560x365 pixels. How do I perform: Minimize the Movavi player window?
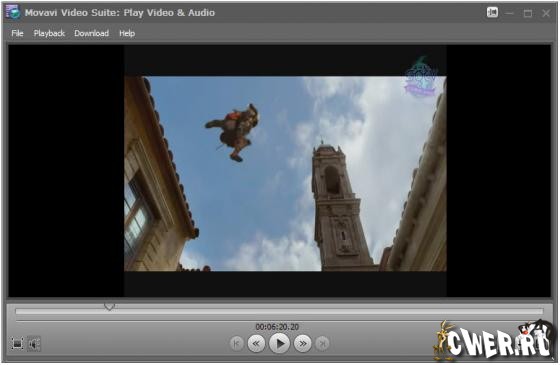[510, 13]
